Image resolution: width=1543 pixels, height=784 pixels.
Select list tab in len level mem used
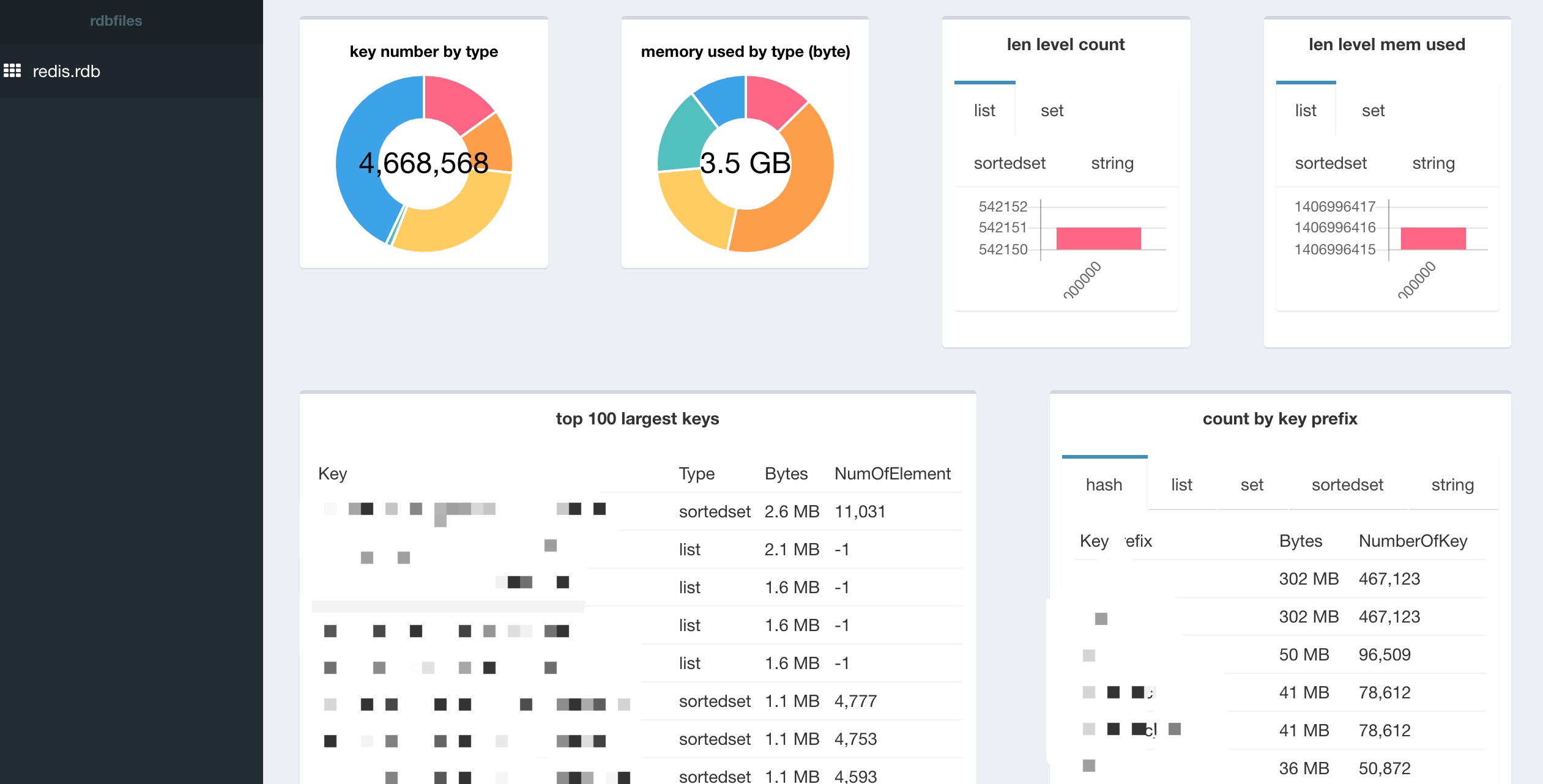pos(1305,111)
